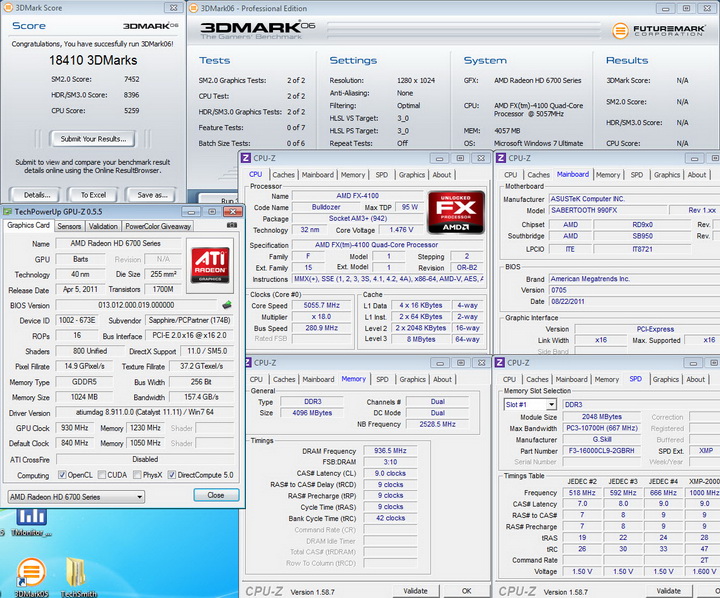Open the Slot #1 memory slot dropdown

551,405
